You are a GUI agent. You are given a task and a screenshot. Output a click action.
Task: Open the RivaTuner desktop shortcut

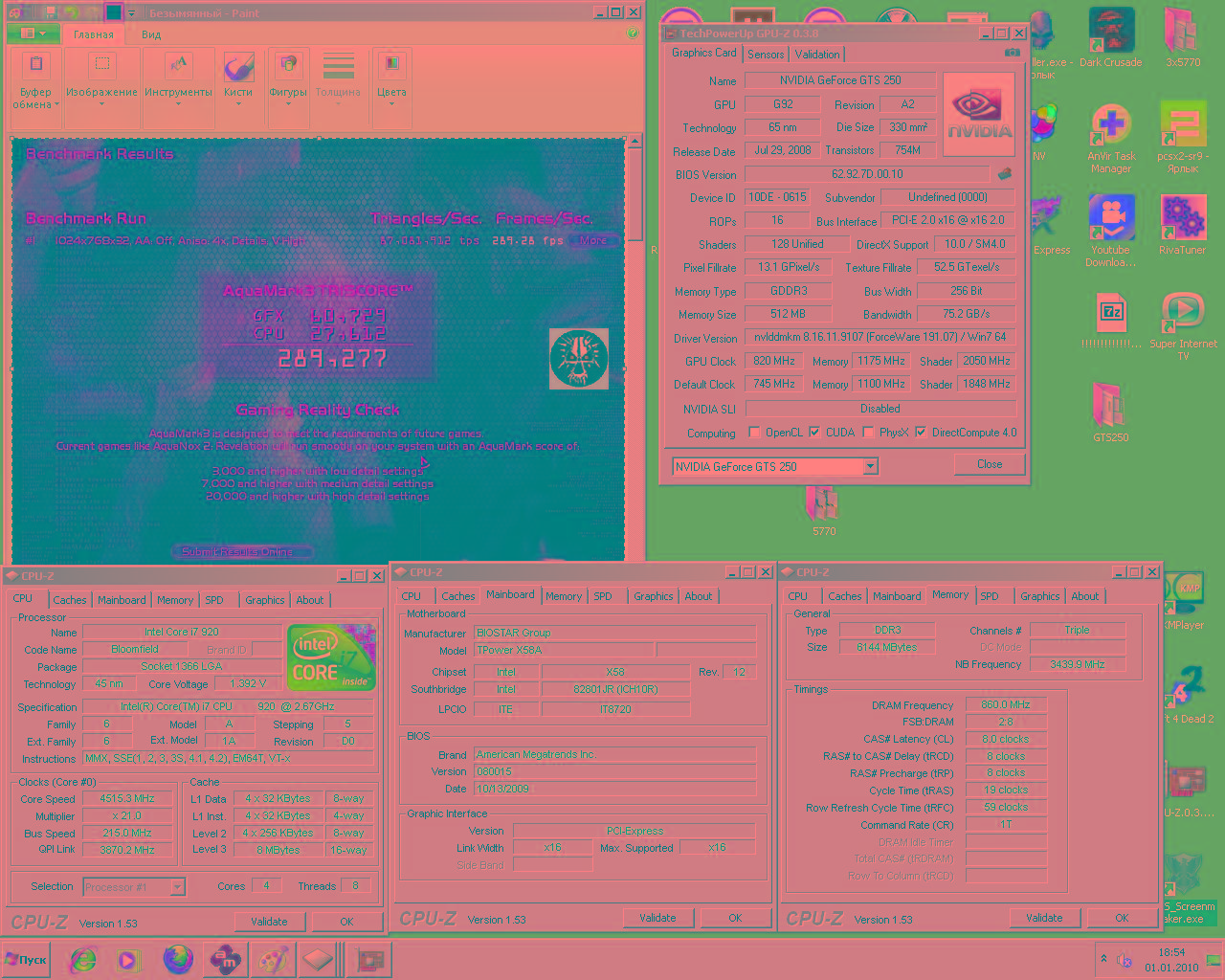coord(1183,226)
